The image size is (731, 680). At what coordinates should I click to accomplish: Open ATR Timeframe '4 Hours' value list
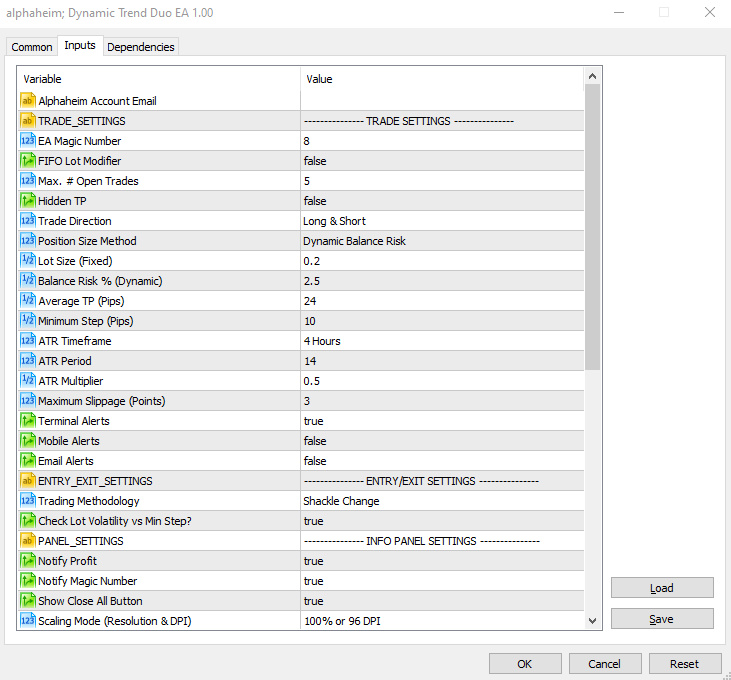[442, 341]
